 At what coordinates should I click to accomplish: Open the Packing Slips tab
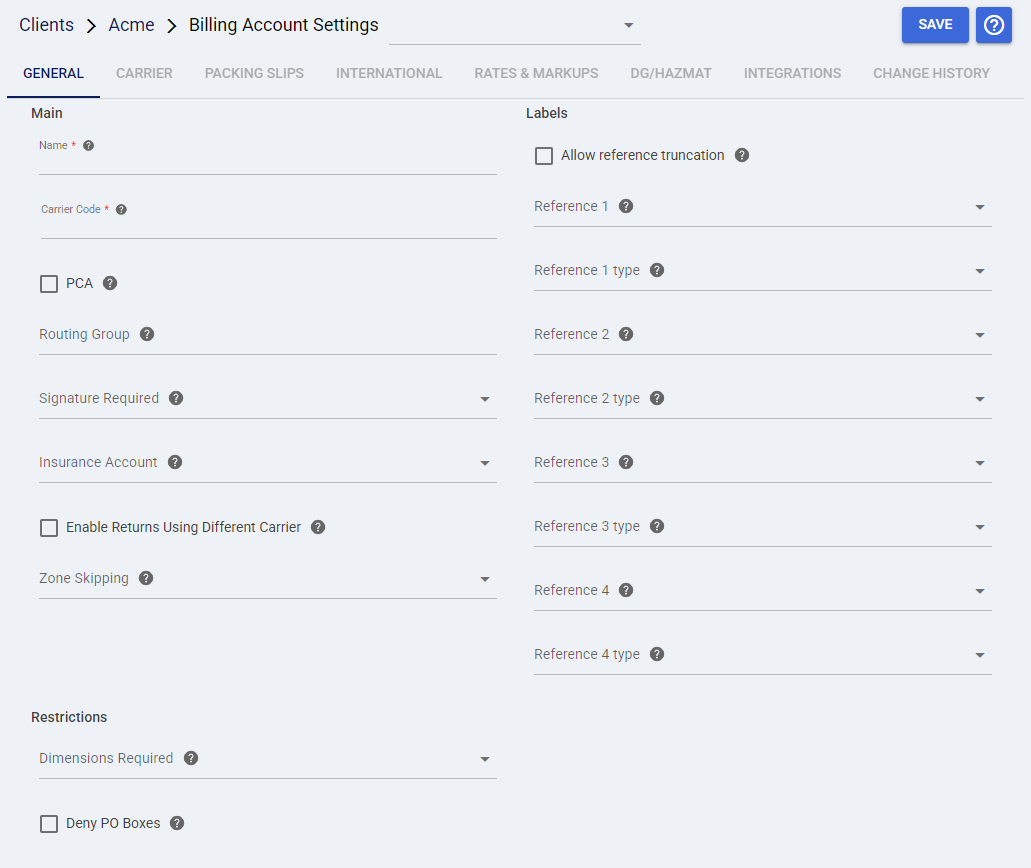point(254,73)
